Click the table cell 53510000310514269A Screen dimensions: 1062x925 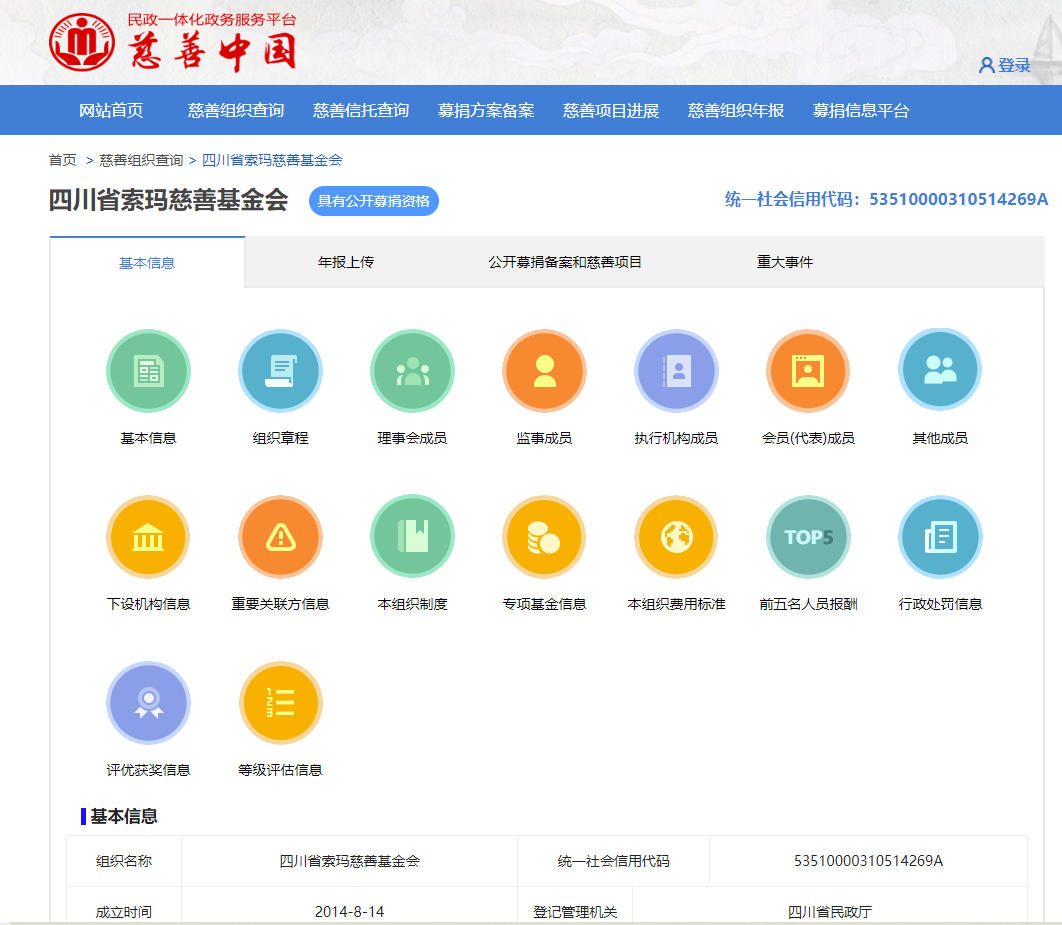pyautogui.click(x=868, y=861)
